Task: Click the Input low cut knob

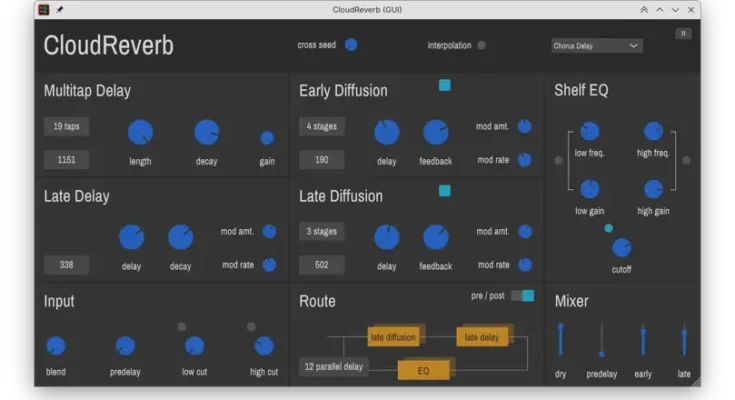Action: [x=195, y=346]
